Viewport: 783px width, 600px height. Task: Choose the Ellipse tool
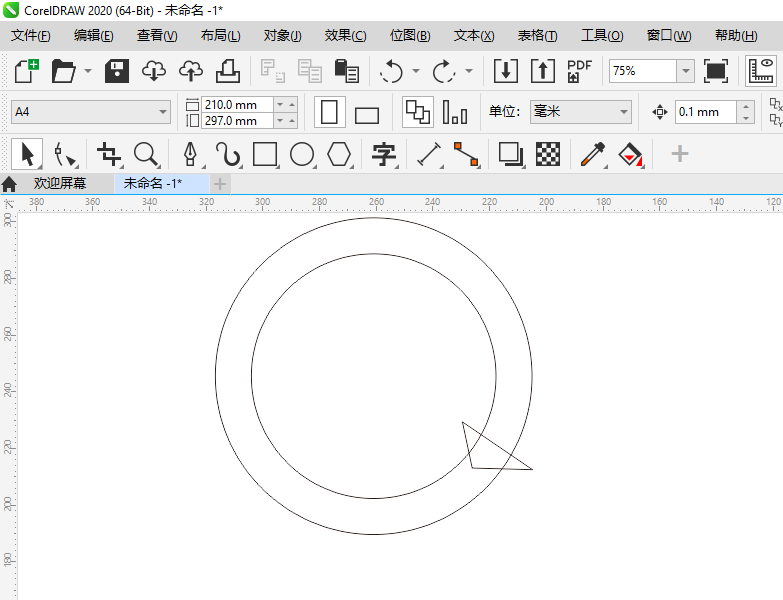(302, 154)
